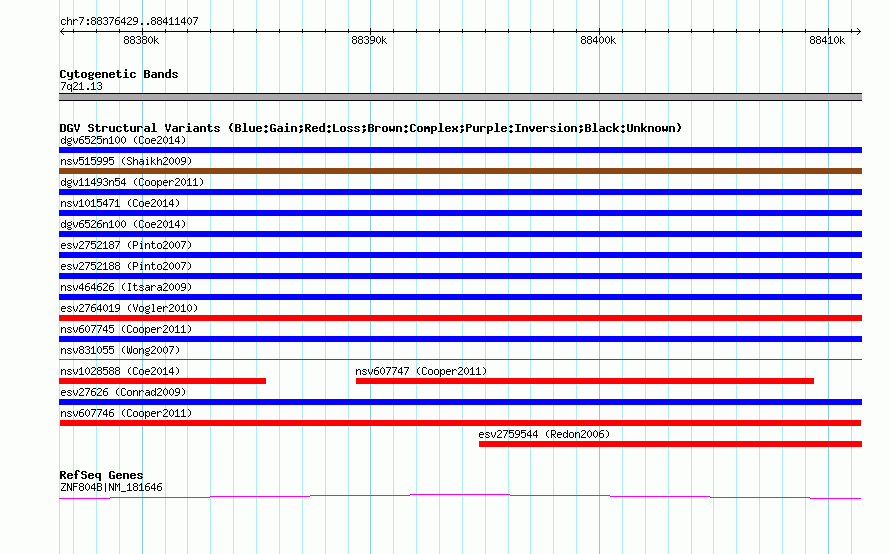The image size is (890, 554).
Task: Click the 'esv2764019 (Vogler2010)' label
Action: click(129, 308)
